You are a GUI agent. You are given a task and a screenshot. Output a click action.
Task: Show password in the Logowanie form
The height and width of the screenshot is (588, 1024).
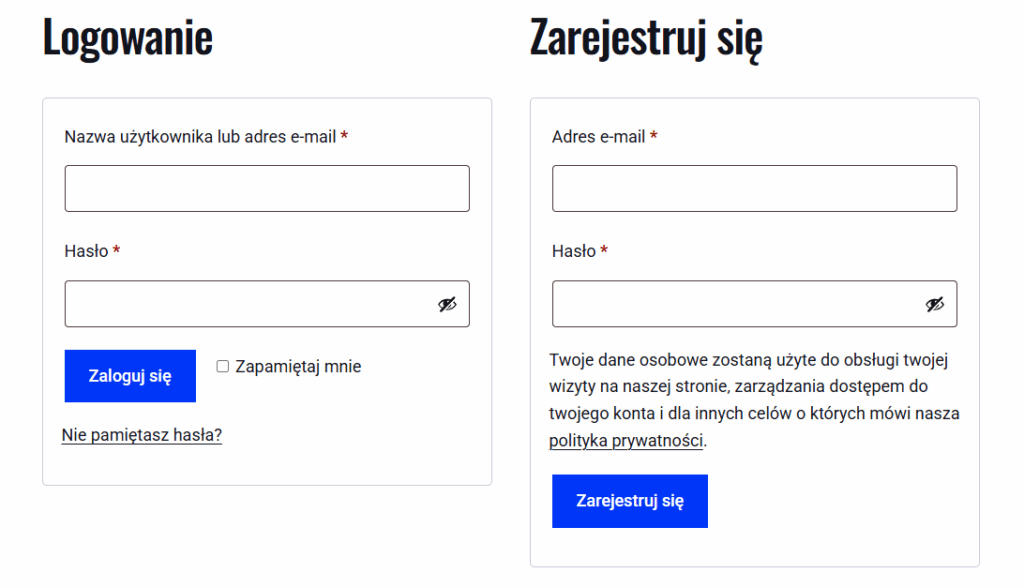[447, 304]
